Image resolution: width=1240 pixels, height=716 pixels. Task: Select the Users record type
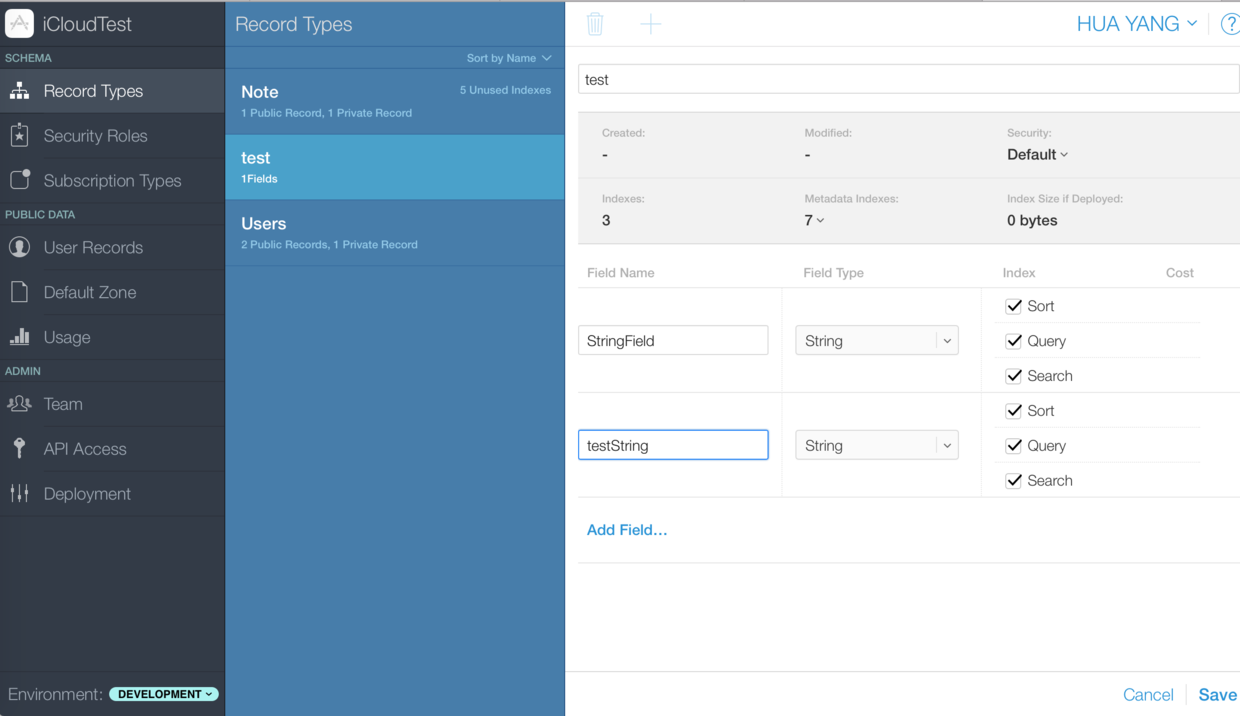(394, 232)
